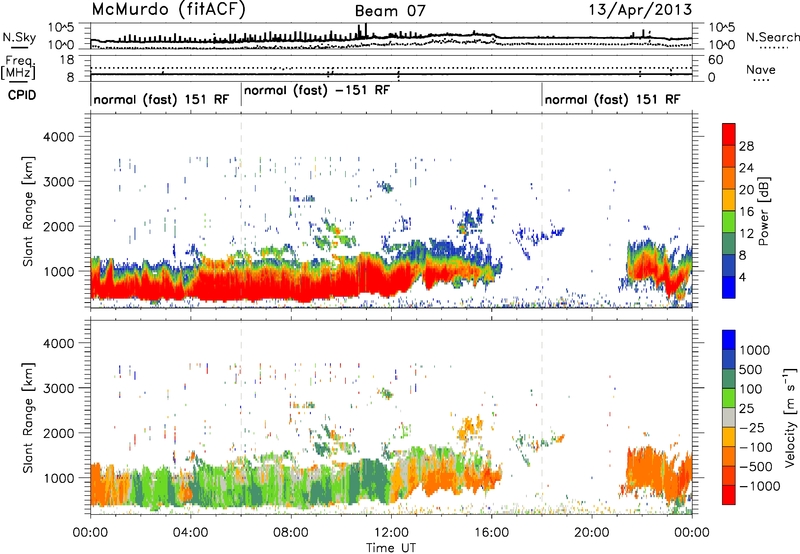
Task: Select the Slant Range [km] label of Power panel
Action: click(29, 211)
